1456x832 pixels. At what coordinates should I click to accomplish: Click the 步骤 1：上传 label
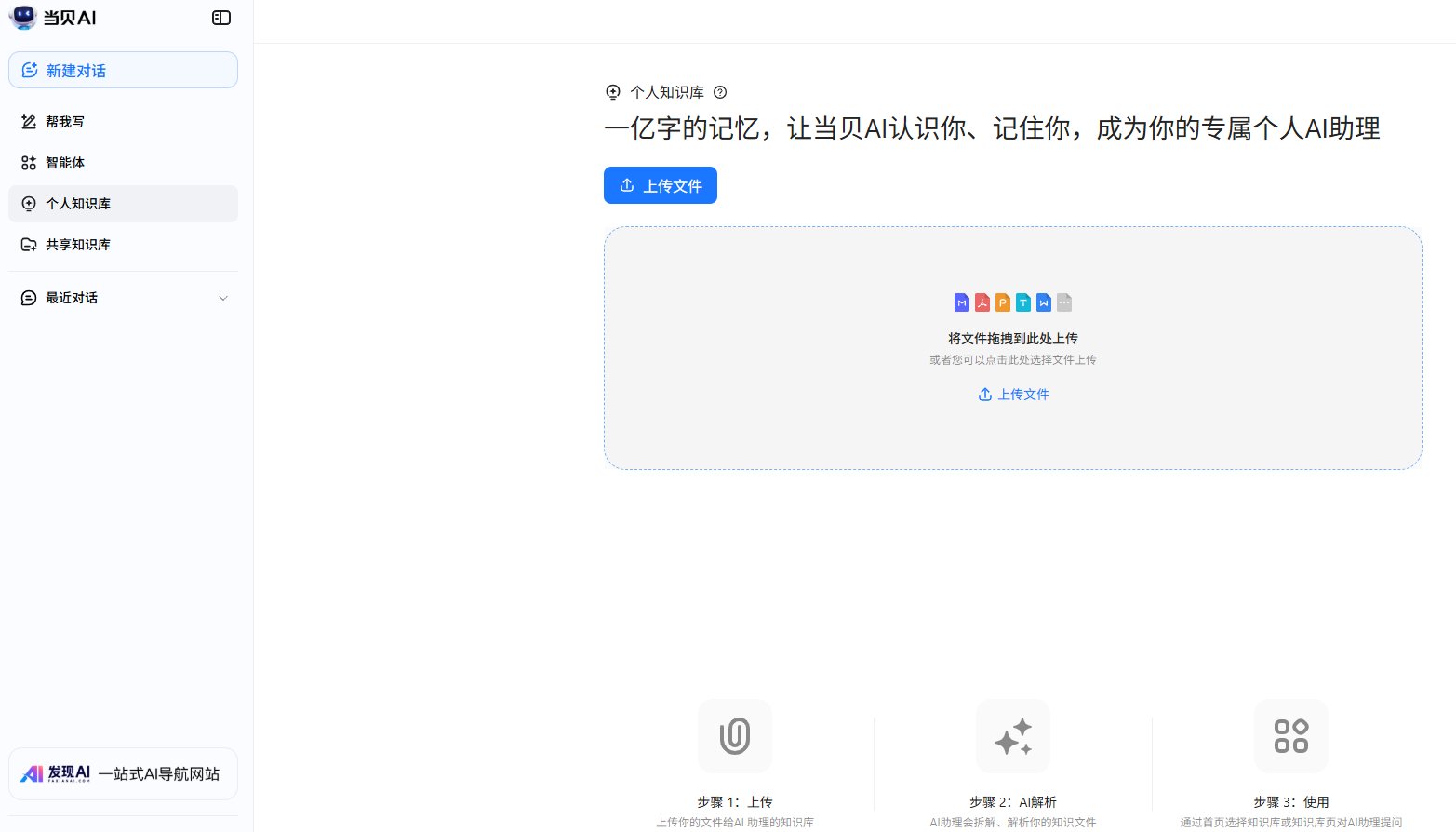(x=735, y=802)
